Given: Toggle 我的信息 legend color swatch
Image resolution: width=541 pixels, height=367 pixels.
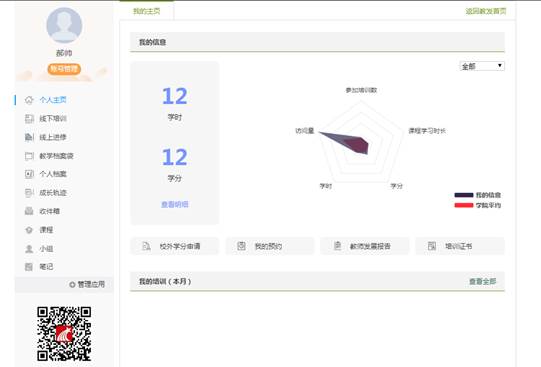Looking at the screenshot, I should [x=464, y=195].
